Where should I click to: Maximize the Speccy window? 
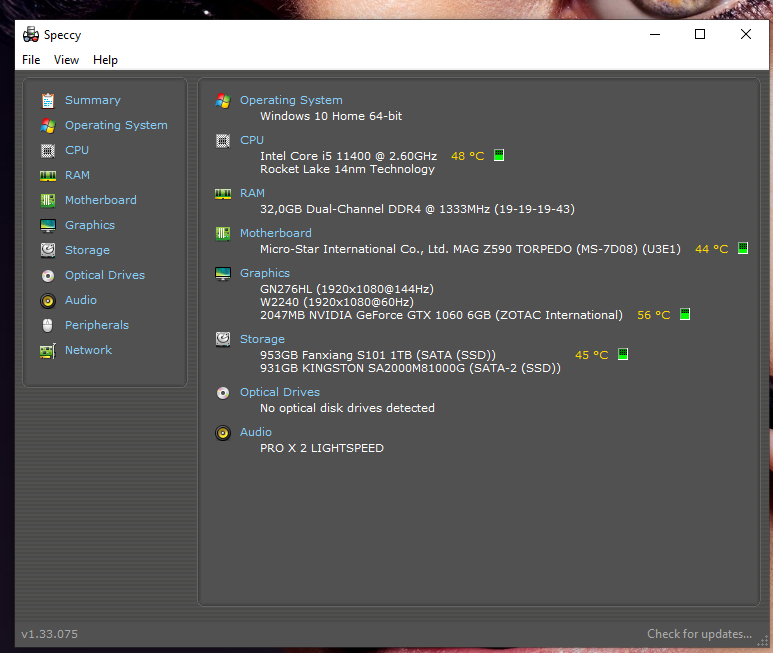[700, 34]
